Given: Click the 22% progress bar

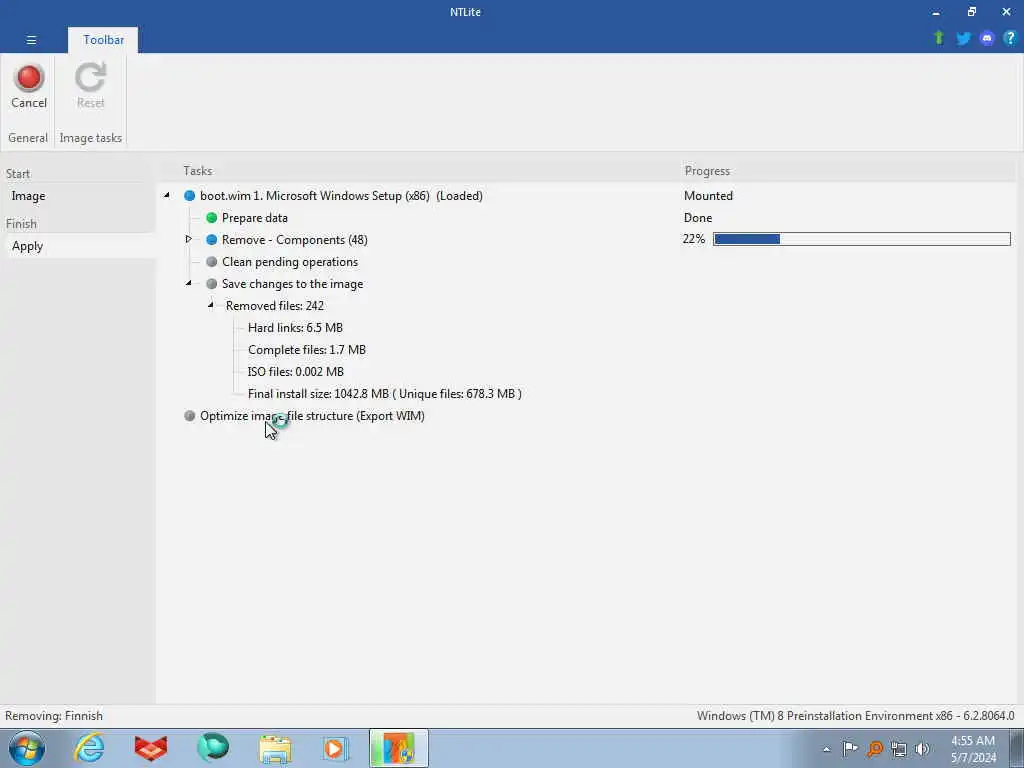Looking at the screenshot, I should [861, 239].
